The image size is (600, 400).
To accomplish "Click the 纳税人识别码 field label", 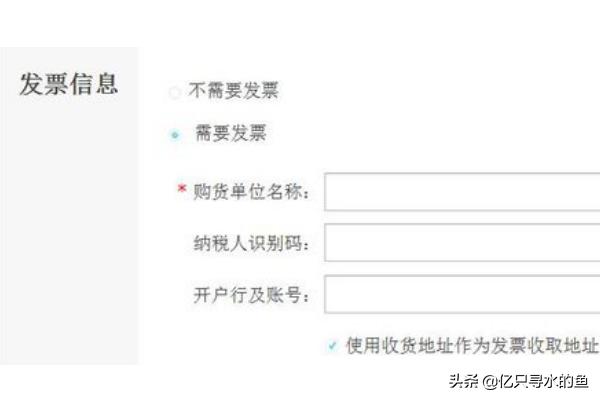I will (x=251, y=244).
